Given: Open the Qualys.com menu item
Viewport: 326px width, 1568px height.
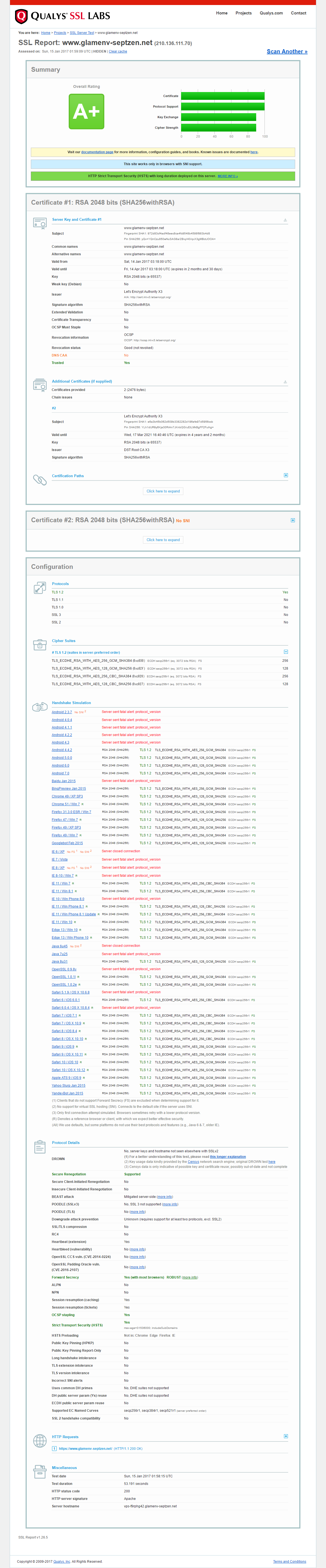Looking at the screenshot, I should point(271,13).
